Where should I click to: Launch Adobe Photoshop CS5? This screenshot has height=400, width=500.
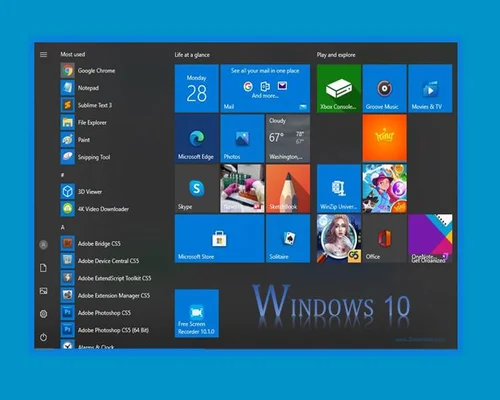[96, 313]
